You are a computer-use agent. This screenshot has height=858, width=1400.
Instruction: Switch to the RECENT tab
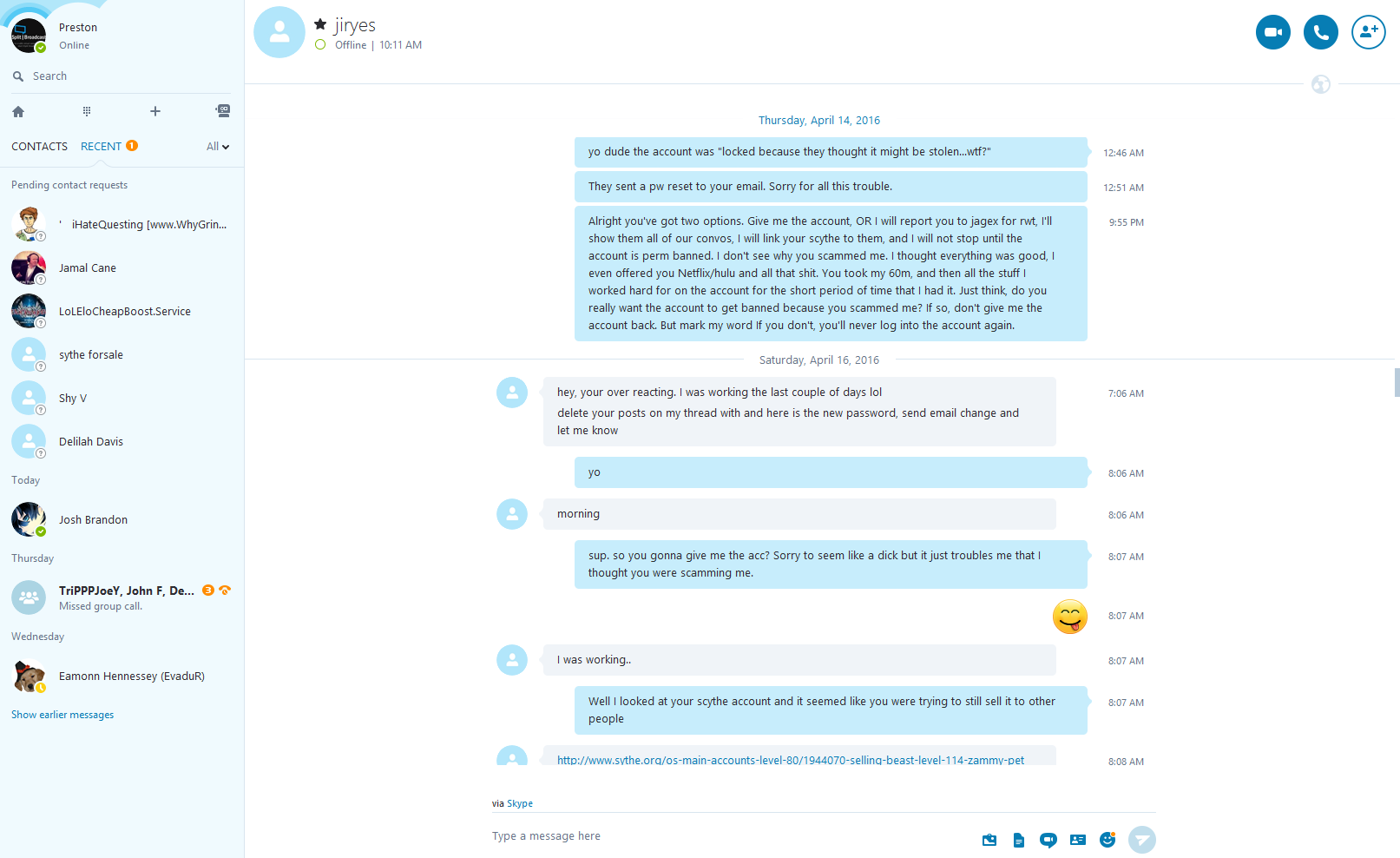tap(102, 147)
